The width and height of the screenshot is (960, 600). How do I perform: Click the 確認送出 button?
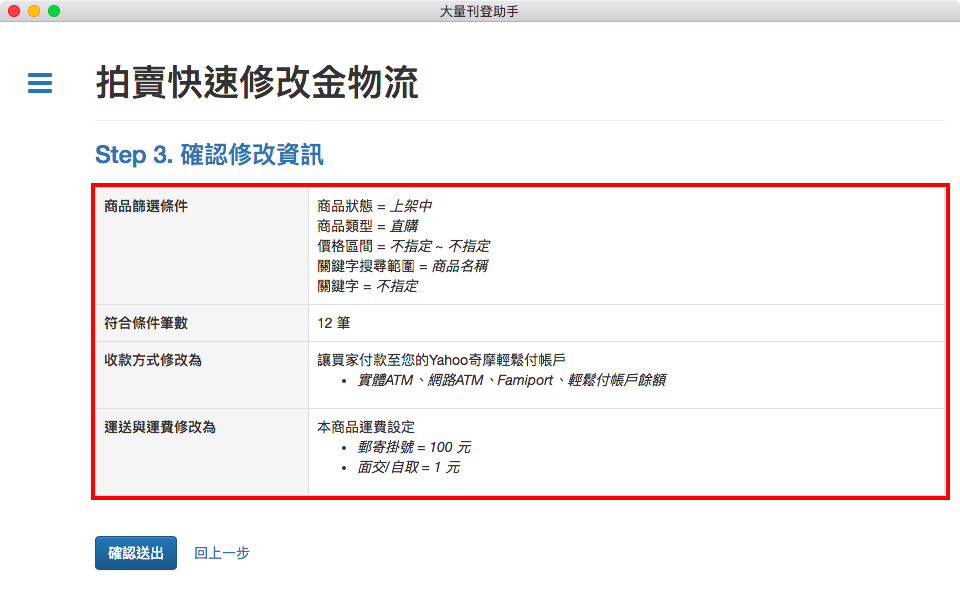136,553
